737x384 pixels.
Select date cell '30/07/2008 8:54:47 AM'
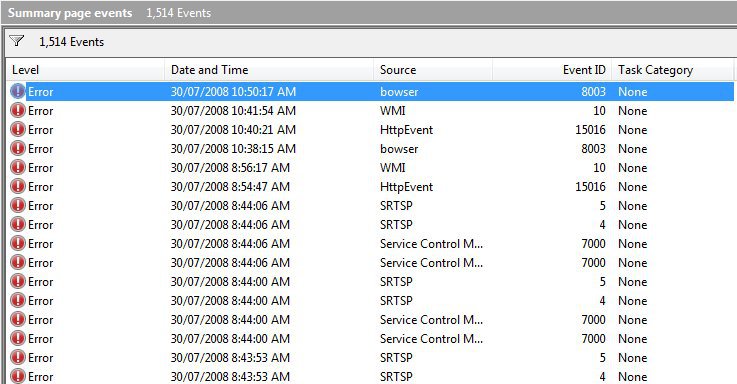click(x=230, y=187)
